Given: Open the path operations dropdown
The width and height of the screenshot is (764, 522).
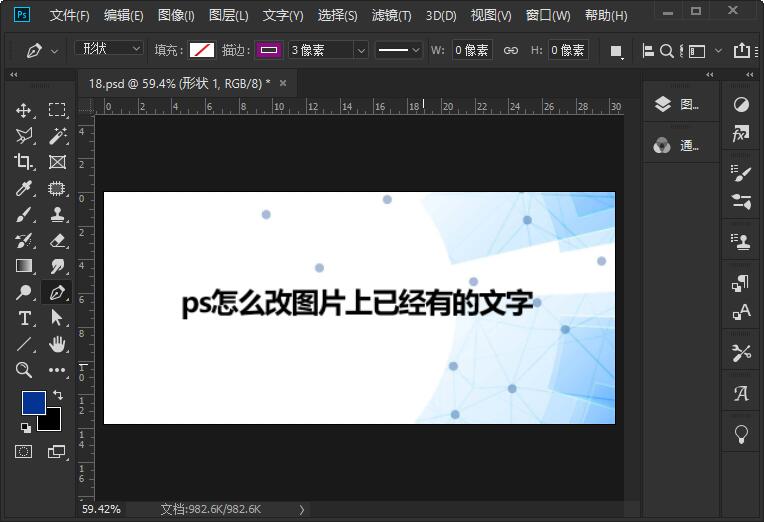Looking at the screenshot, I should (x=616, y=51).
